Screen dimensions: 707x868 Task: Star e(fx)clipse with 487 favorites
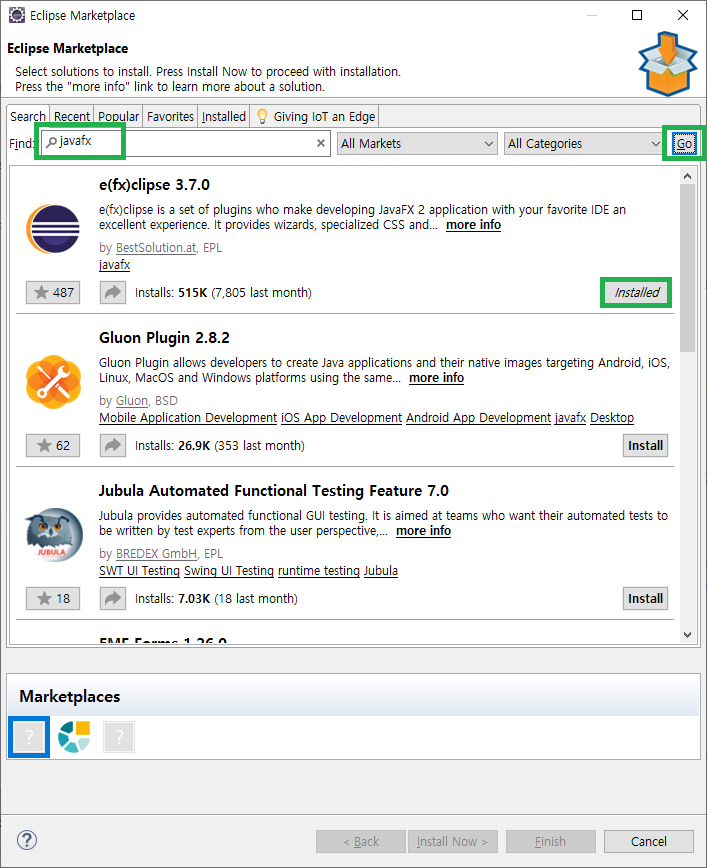[53, 292]
